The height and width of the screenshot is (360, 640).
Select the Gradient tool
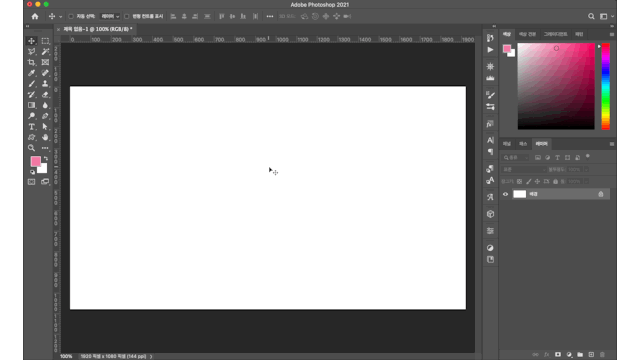pyautogui.click(x=31, y=105)
